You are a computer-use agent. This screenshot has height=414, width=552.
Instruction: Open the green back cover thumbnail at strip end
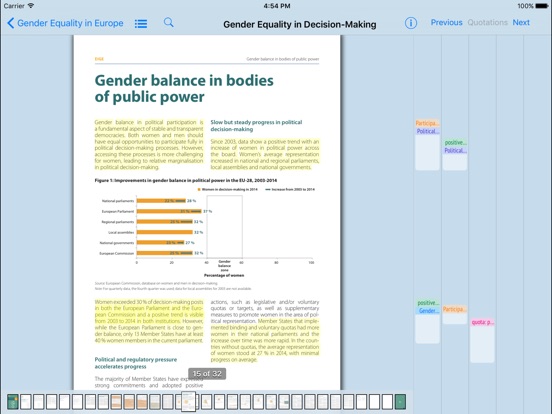coord(400,402)
